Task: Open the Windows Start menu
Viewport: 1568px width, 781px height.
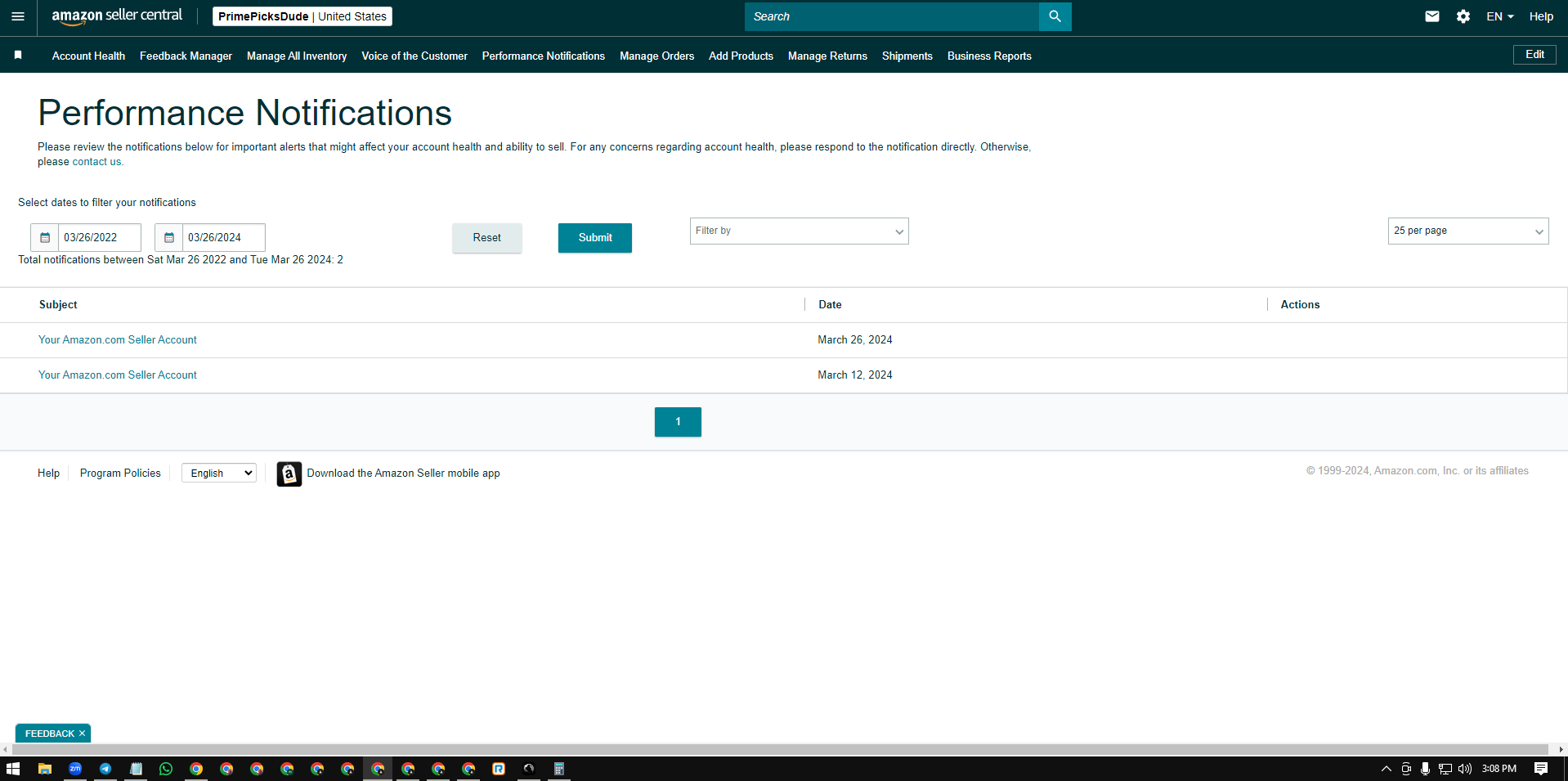Action: click(x=13, y=769)
